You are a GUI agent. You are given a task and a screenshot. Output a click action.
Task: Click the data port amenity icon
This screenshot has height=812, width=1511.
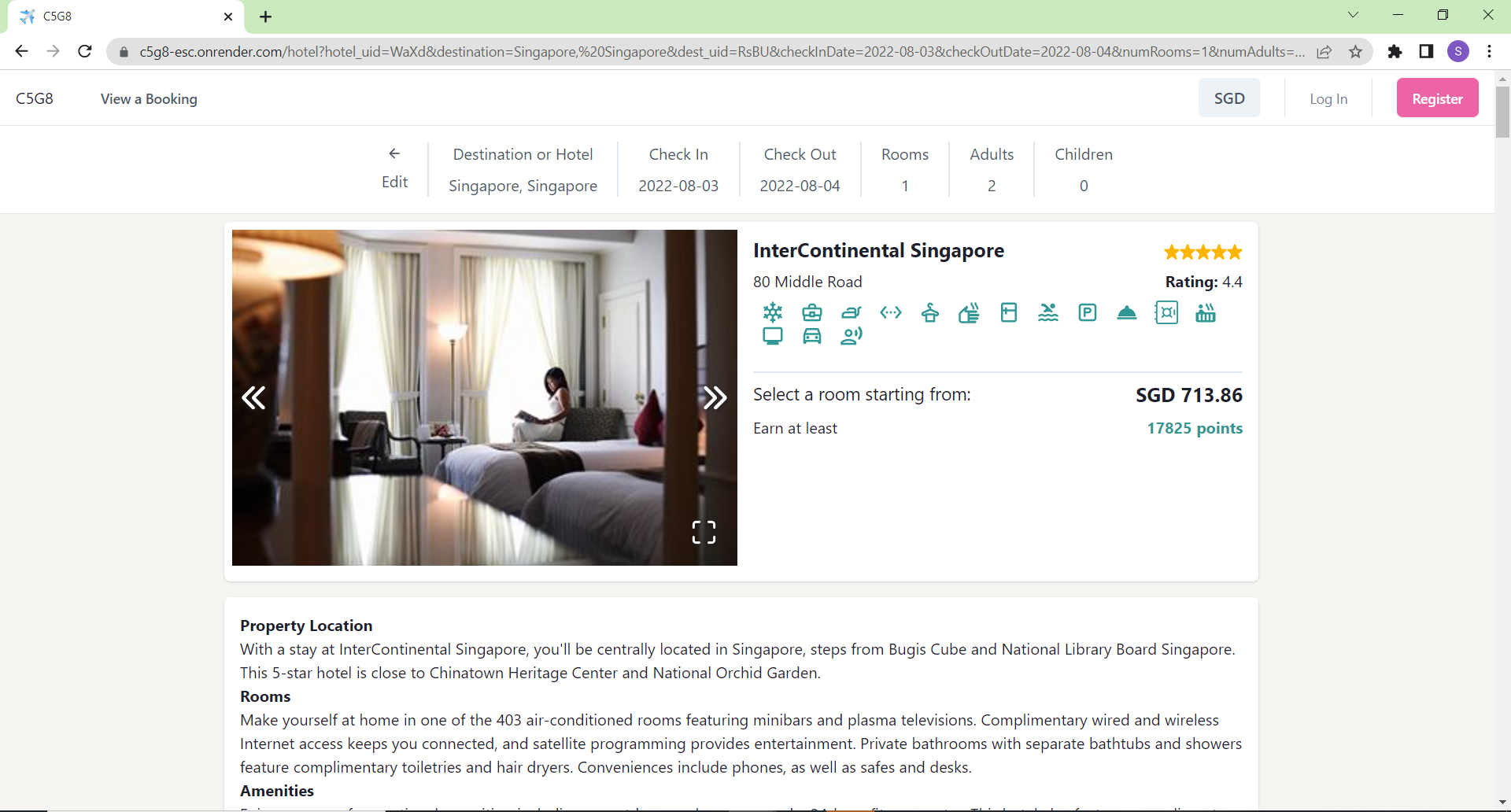coord(891,312)
